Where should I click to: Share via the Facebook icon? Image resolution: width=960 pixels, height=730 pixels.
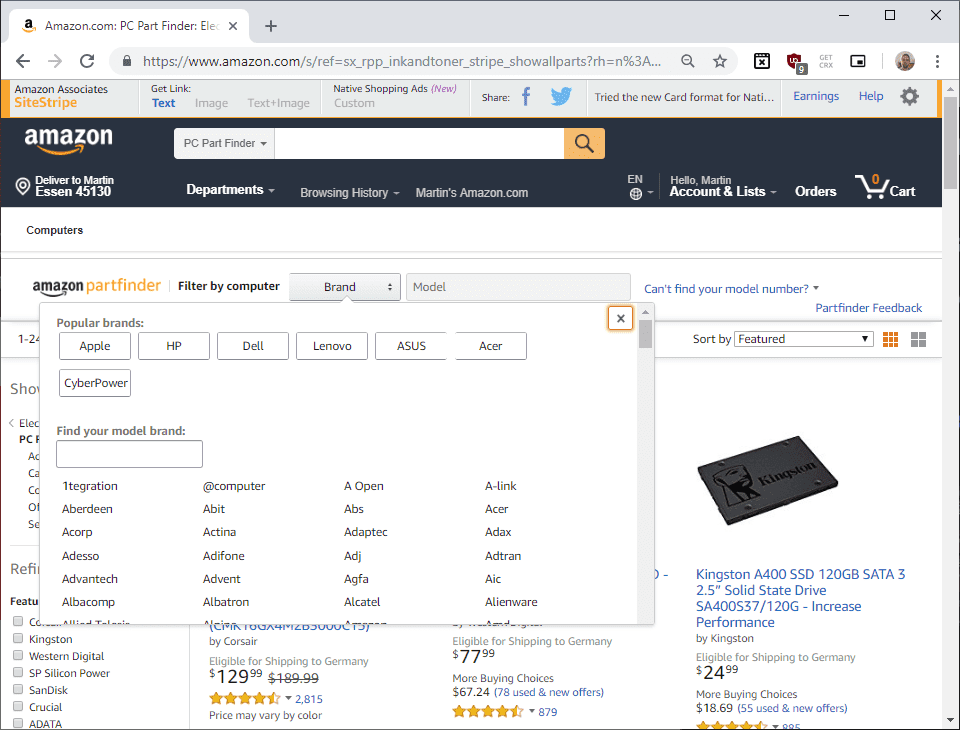point(526,97)
